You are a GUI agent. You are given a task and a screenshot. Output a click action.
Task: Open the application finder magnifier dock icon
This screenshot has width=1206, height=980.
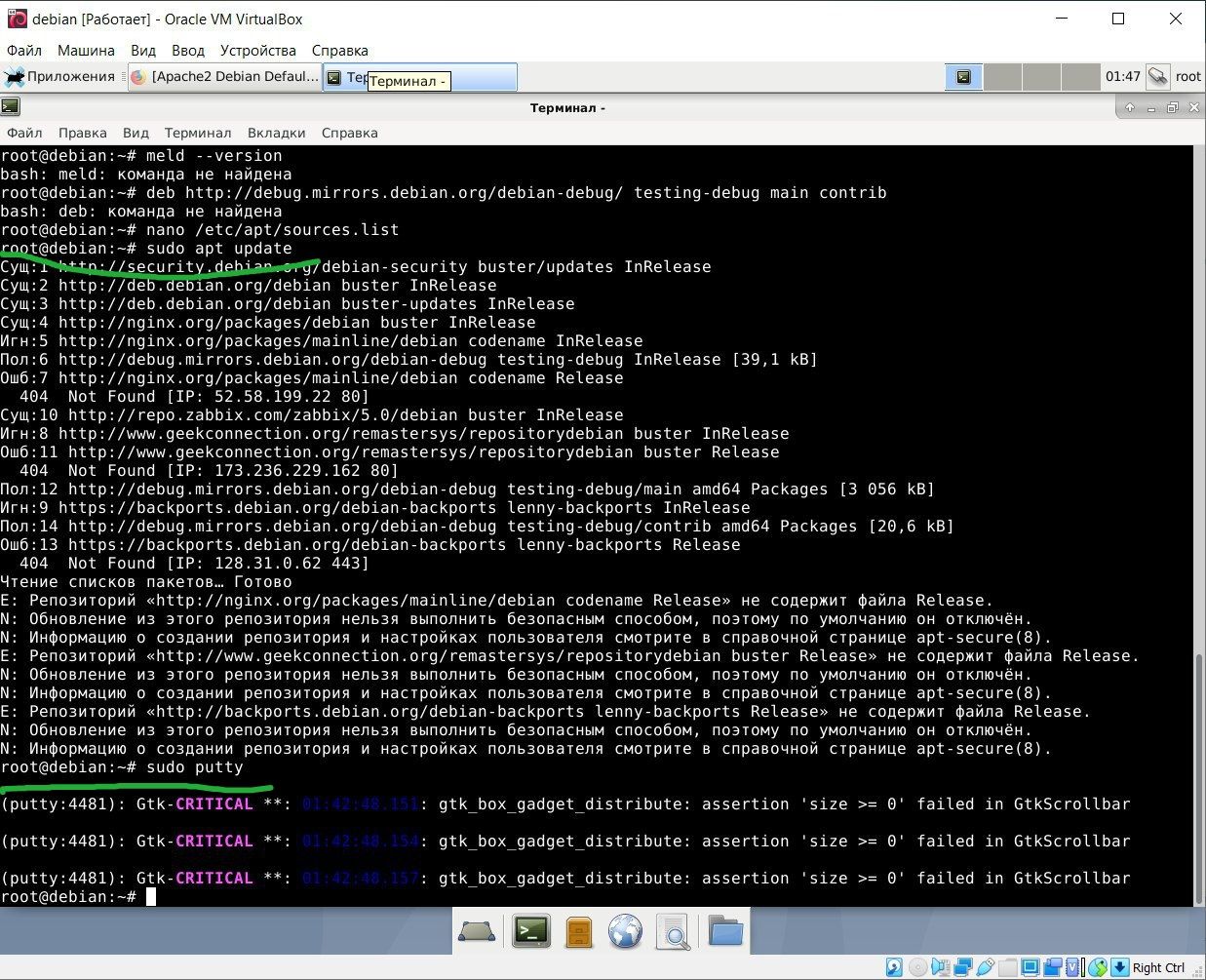pyautogui.click(x=673, y=932)
